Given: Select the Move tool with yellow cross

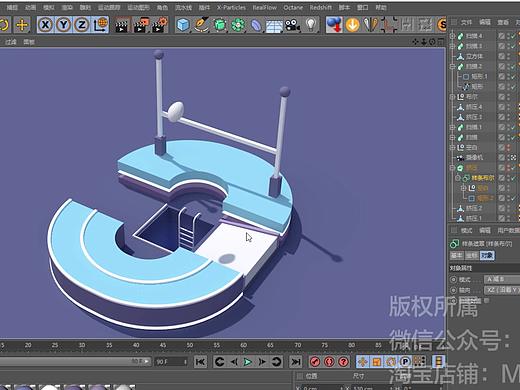Looking at the screenshot, I should [22, 25].
